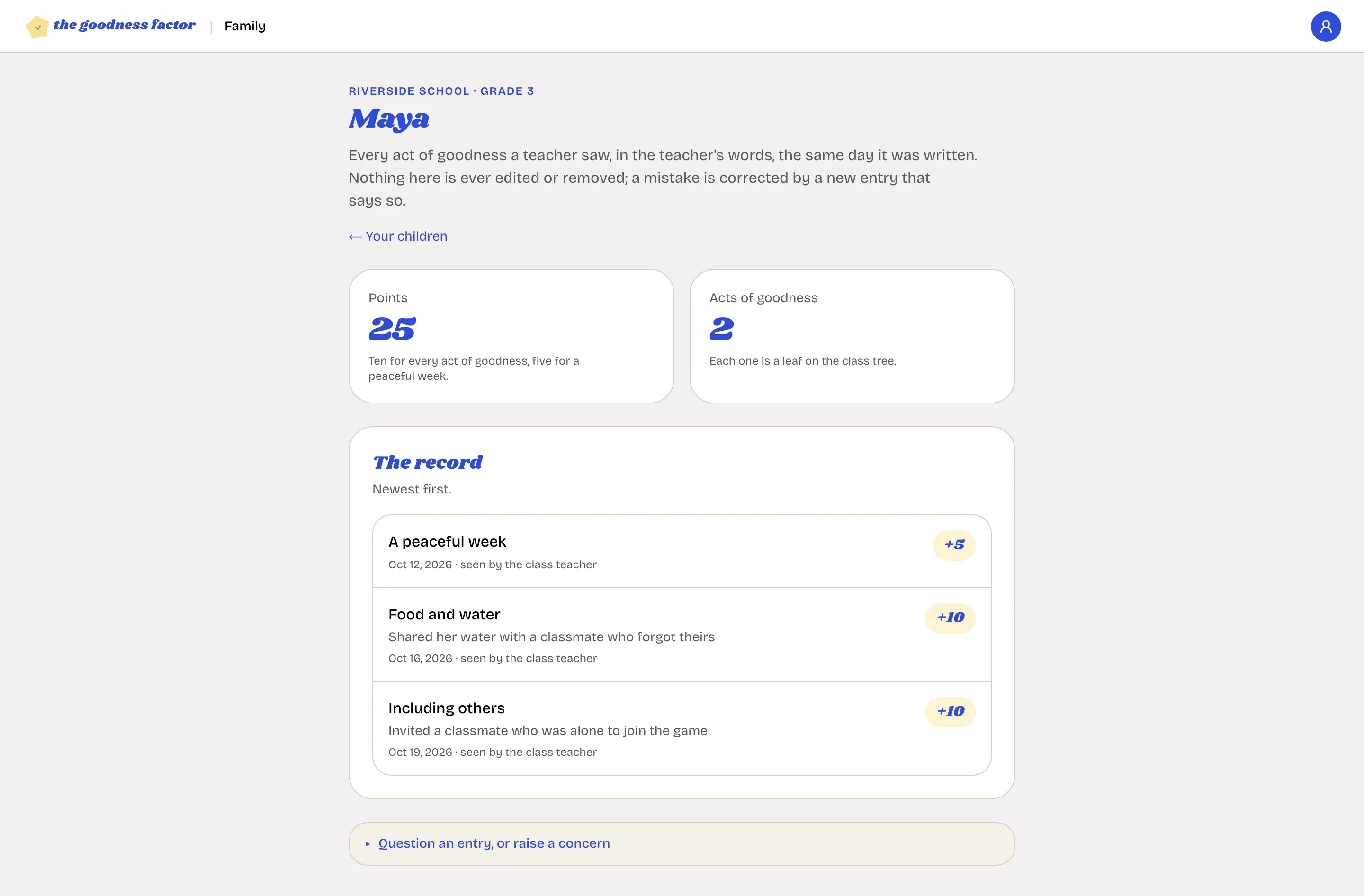Click the Oct 16, 2026 date line
1364x896 pixels.
click(x=492, y=658)
